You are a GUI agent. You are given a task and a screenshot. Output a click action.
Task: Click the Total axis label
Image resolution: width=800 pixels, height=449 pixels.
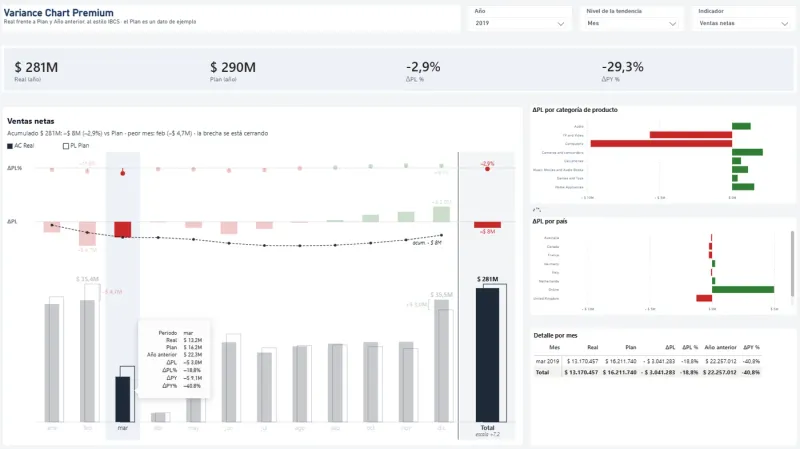(x=487, y=428)
